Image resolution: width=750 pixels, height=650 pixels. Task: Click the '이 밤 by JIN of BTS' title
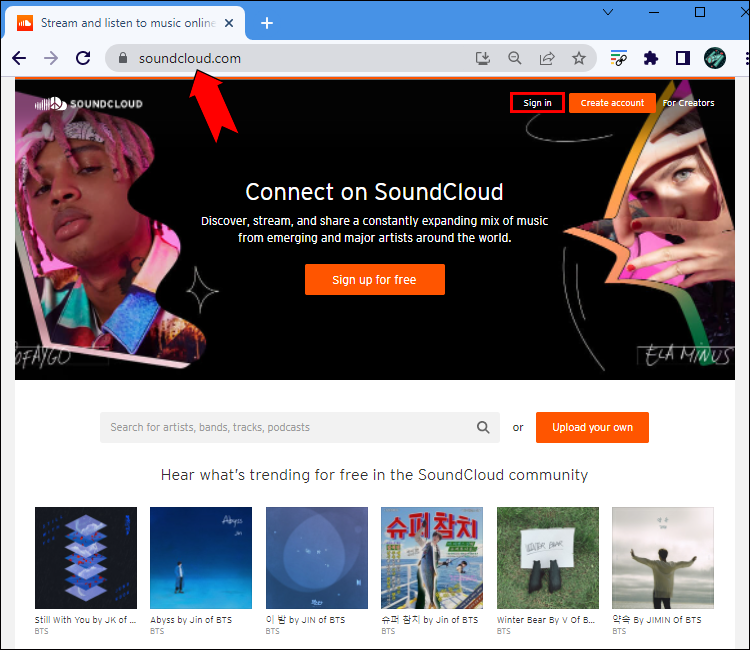click(305, 620)
